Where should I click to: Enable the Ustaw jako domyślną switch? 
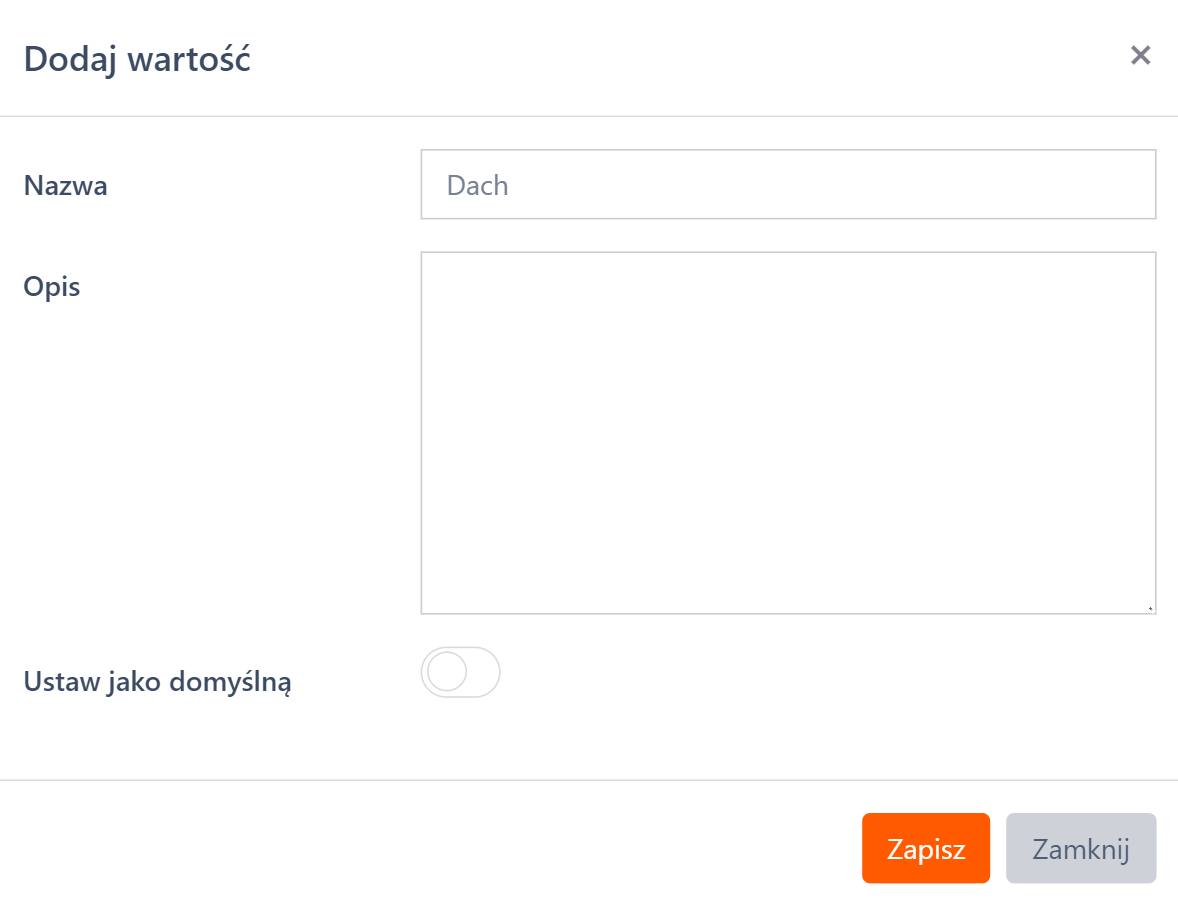pos(460,672)
